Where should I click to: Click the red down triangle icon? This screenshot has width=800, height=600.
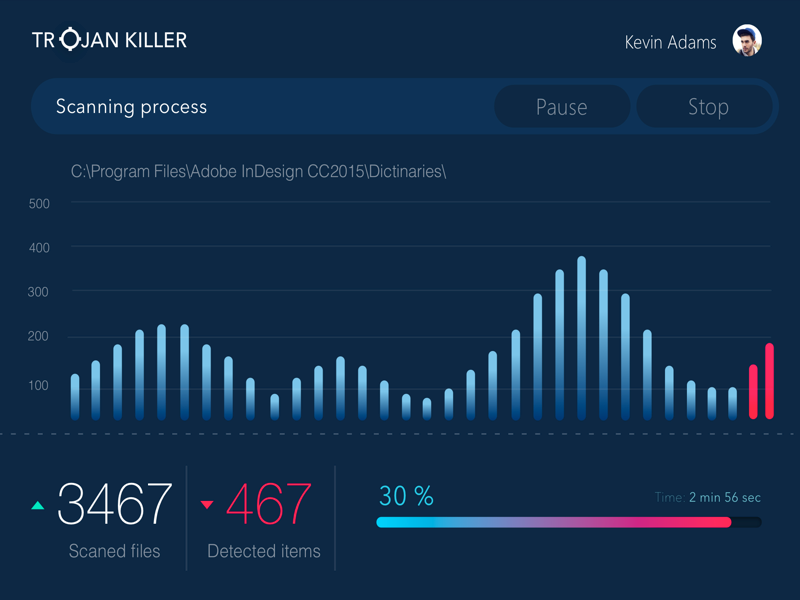point(207,505)
